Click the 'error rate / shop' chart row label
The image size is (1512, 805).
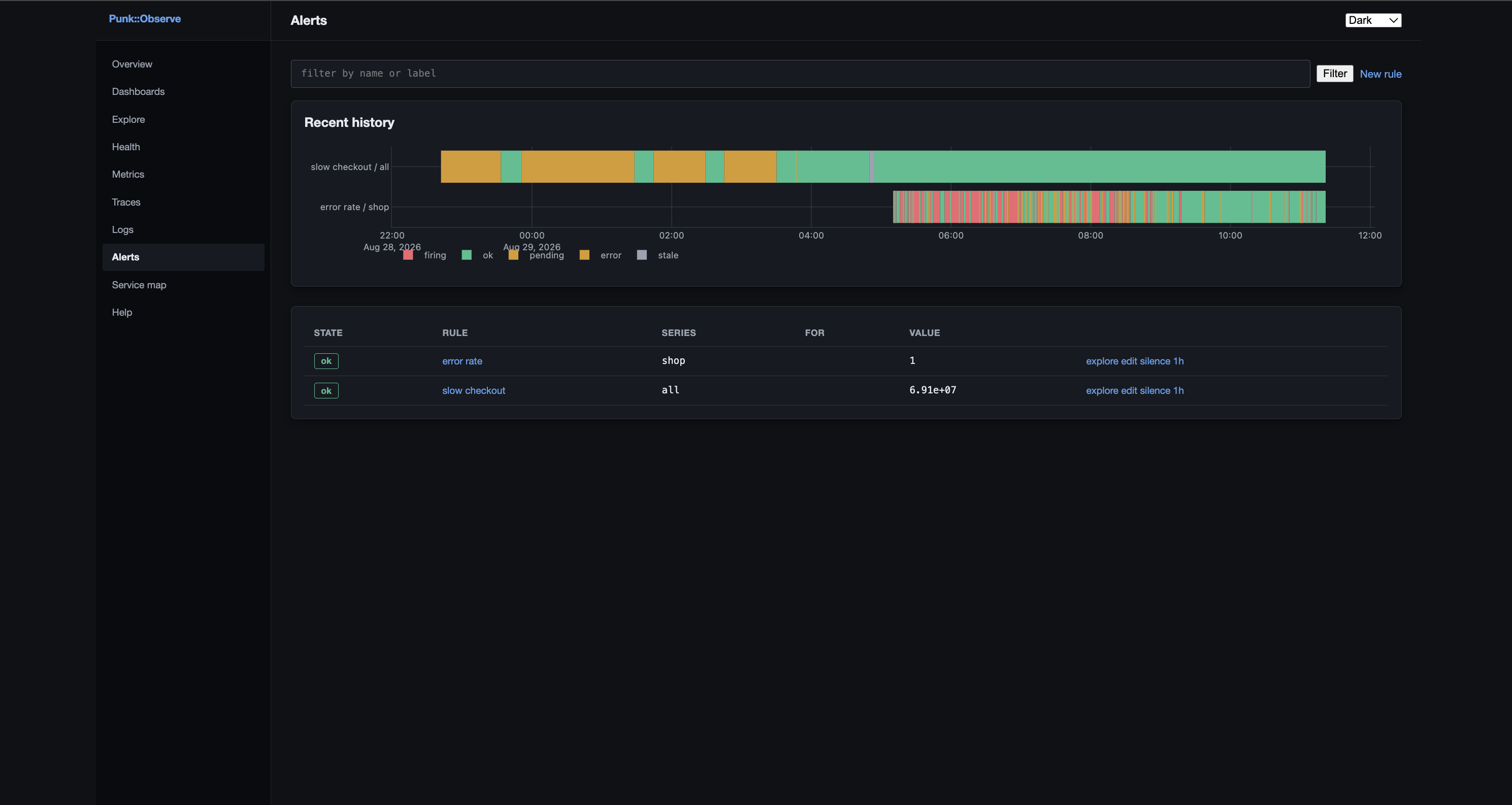tap(354, 207)
